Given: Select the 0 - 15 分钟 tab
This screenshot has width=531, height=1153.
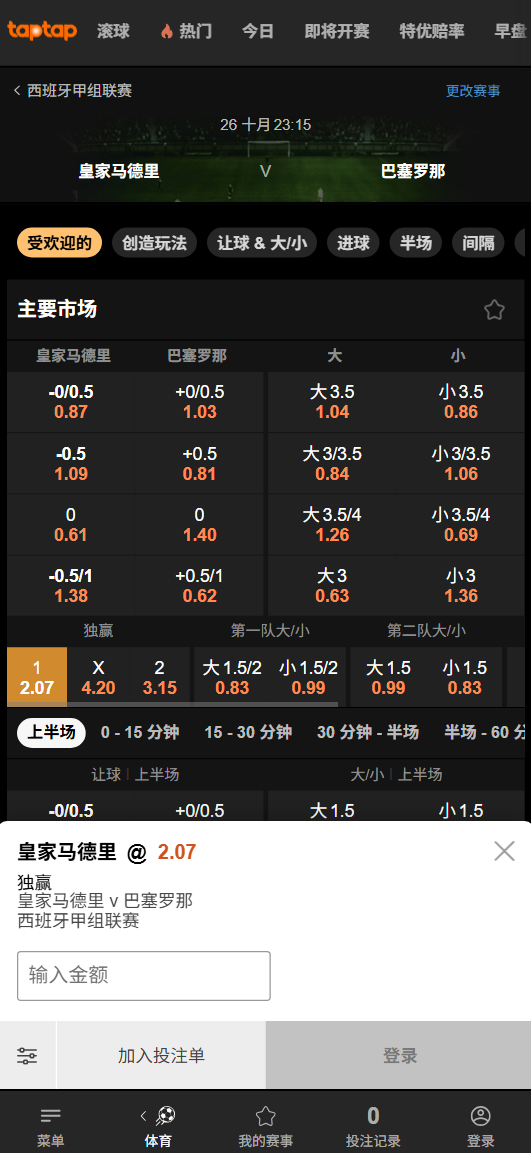Looking at the screenshot, I should tap(140, 732).
